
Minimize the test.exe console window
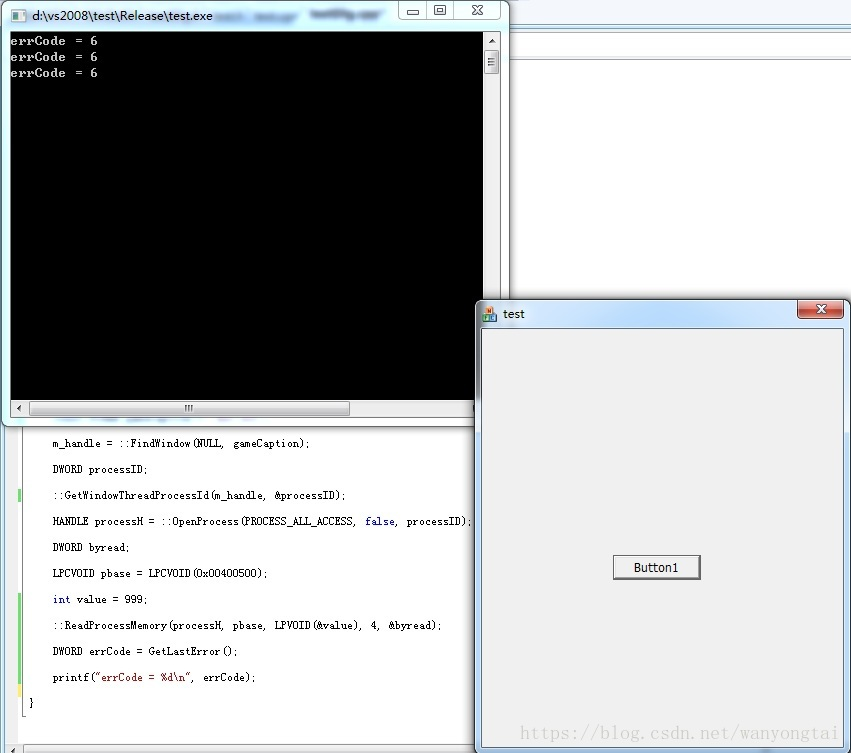pyautogui.click(x=413, y=10)
